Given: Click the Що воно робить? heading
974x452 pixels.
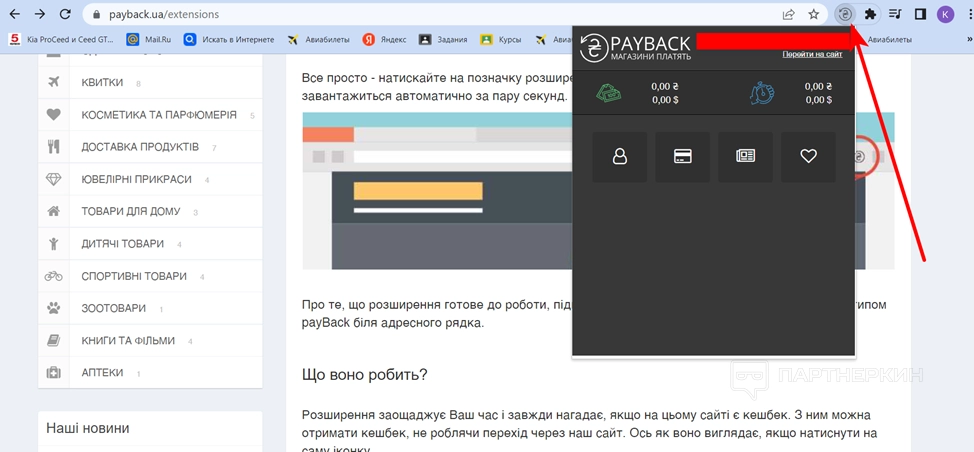Looking at the screenshot, I should pyautogui.click(x=365, y=376).
